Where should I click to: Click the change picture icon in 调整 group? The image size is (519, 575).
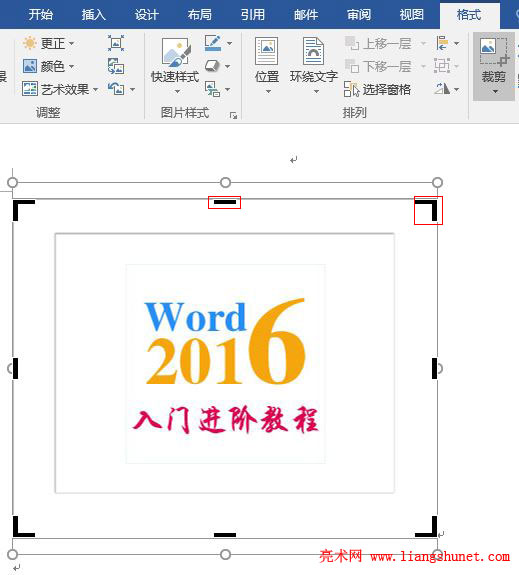click(116, 66)
